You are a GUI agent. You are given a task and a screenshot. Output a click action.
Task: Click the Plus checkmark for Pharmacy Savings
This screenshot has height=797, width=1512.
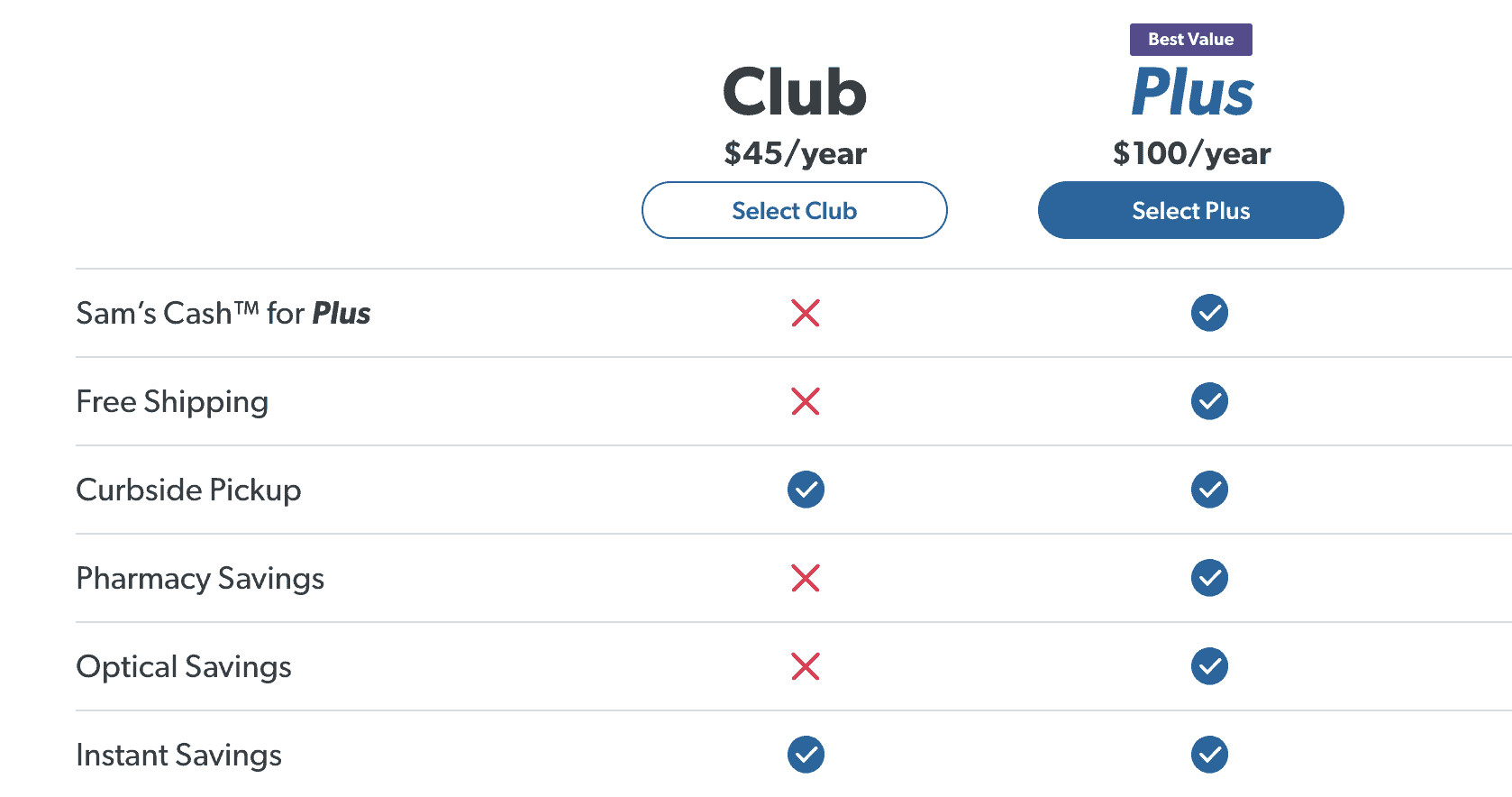point(1209,578)
